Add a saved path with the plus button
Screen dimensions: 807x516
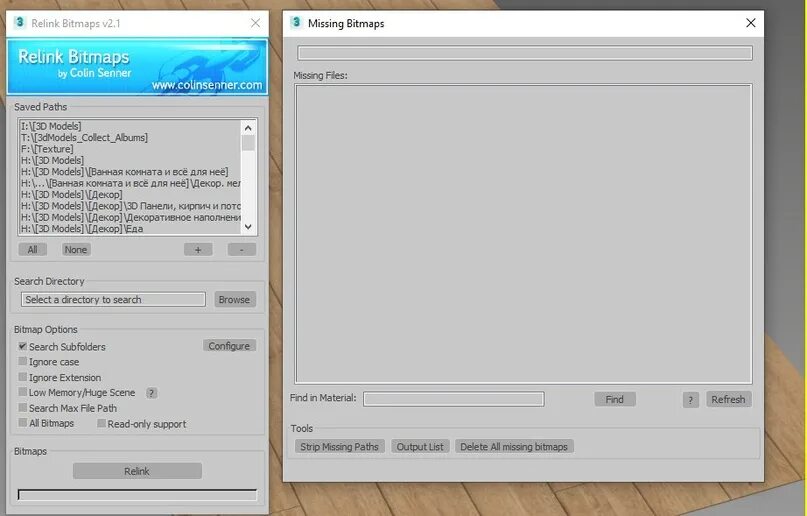point(198,250)
